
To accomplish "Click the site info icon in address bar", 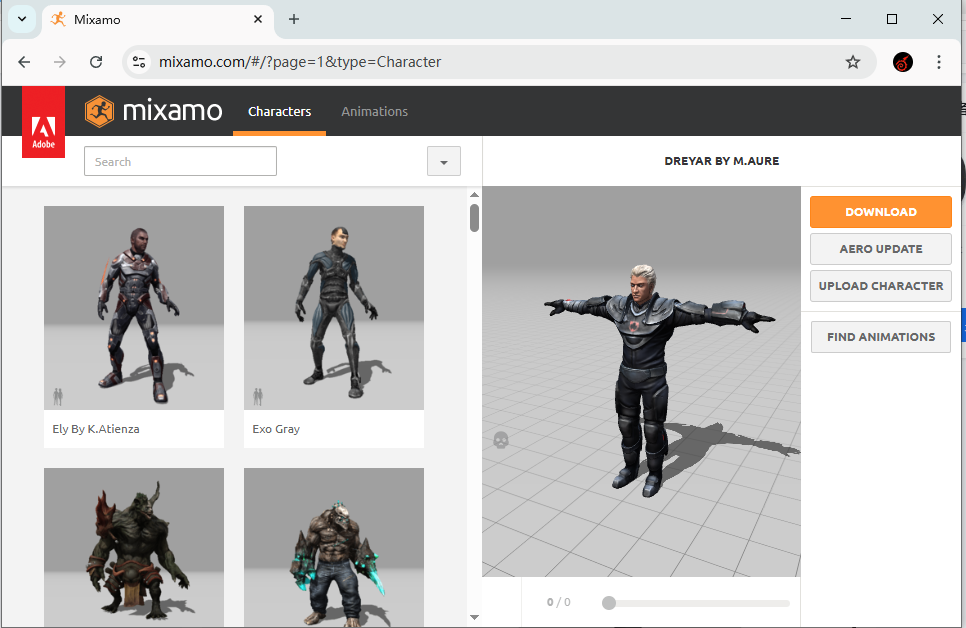I will [139, 62].
